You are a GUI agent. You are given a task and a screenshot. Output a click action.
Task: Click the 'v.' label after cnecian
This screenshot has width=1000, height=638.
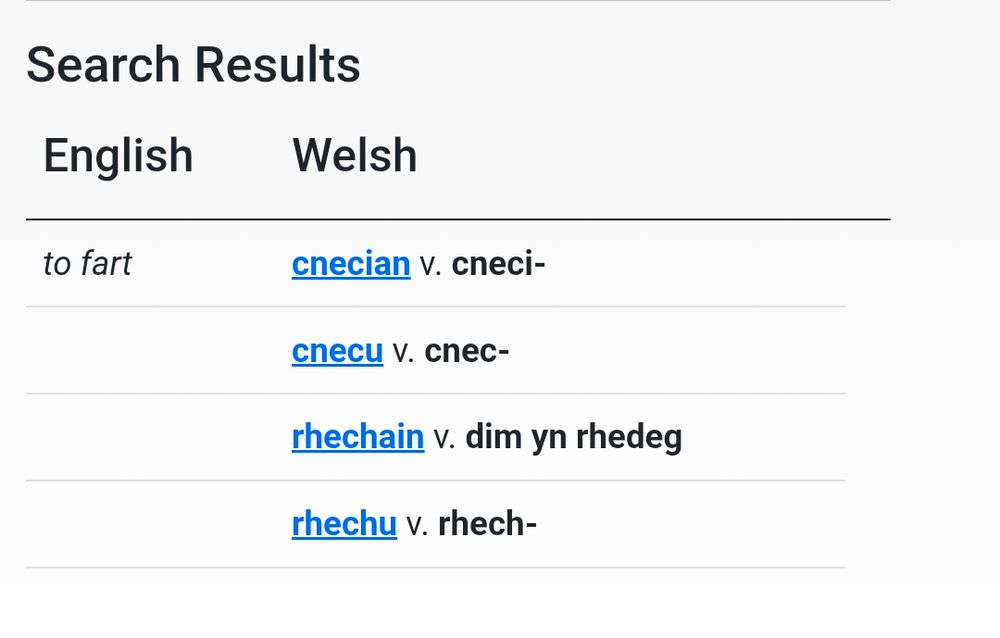(430, 265)
